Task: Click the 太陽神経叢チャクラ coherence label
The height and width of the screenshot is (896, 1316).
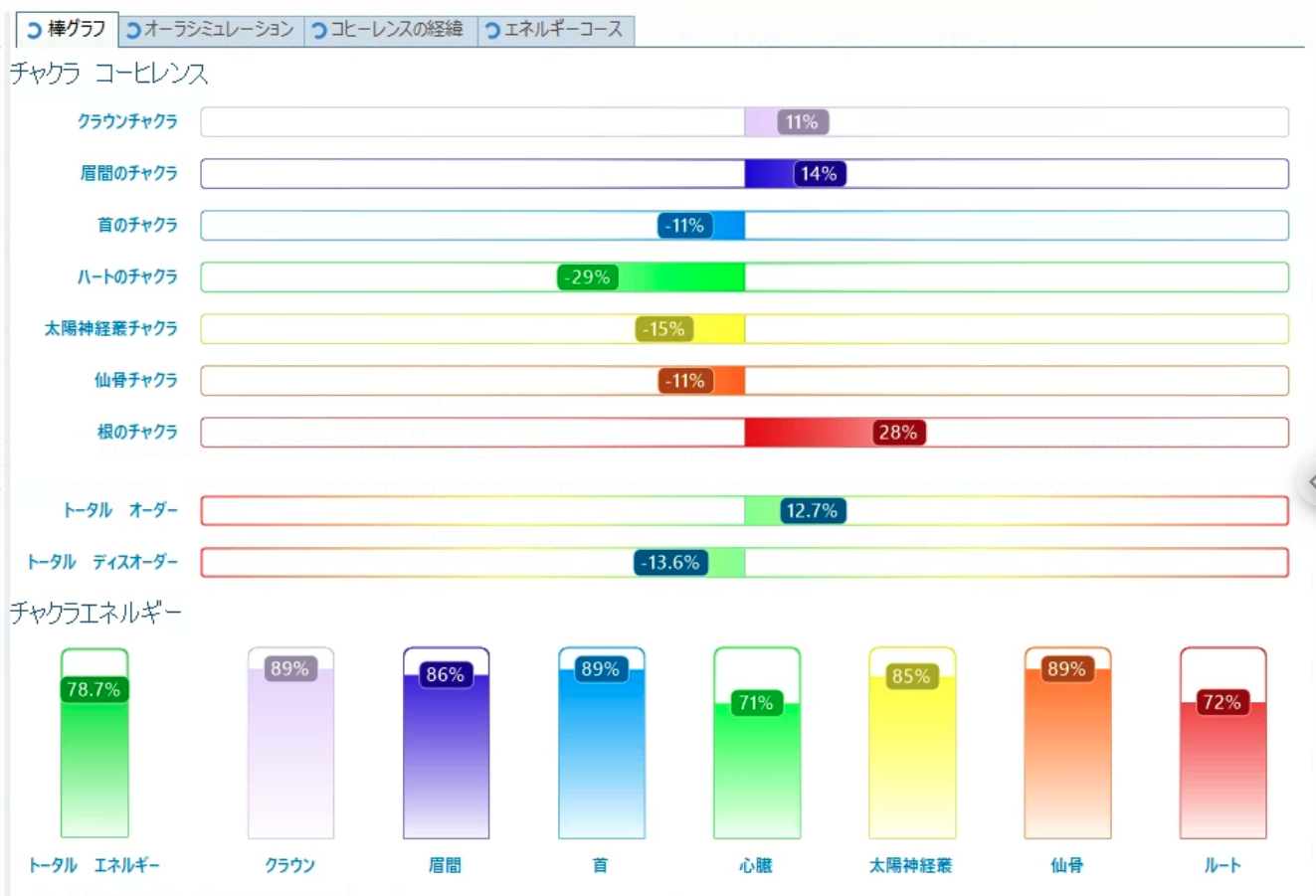Action: pyautogui.click(x=110, y=328)
